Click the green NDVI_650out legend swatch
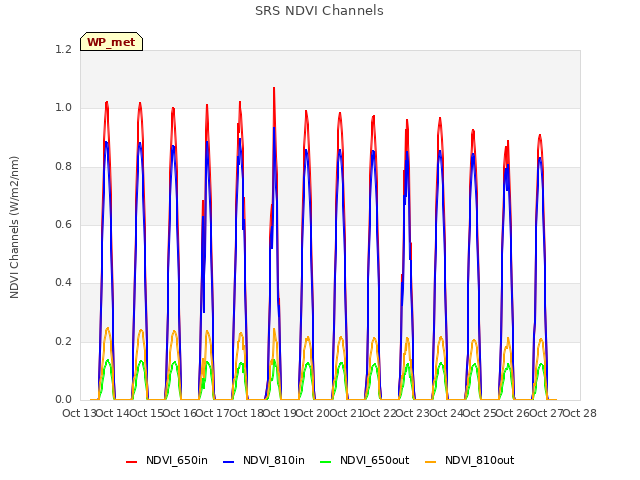This screenshot has width=640, height=480. point(325,462)
